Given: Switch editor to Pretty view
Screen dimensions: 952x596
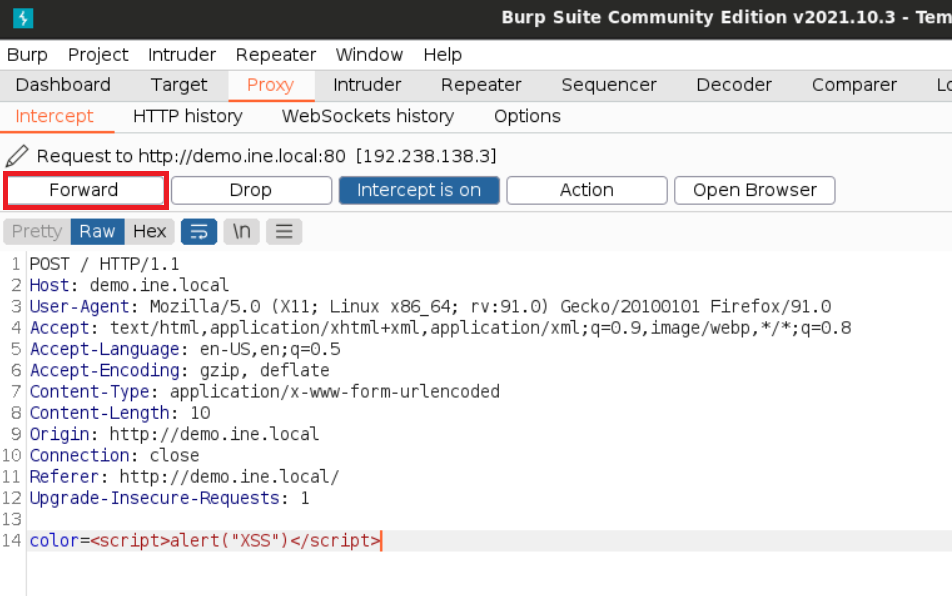Looking at the screenshot, I should click(37, 231).
